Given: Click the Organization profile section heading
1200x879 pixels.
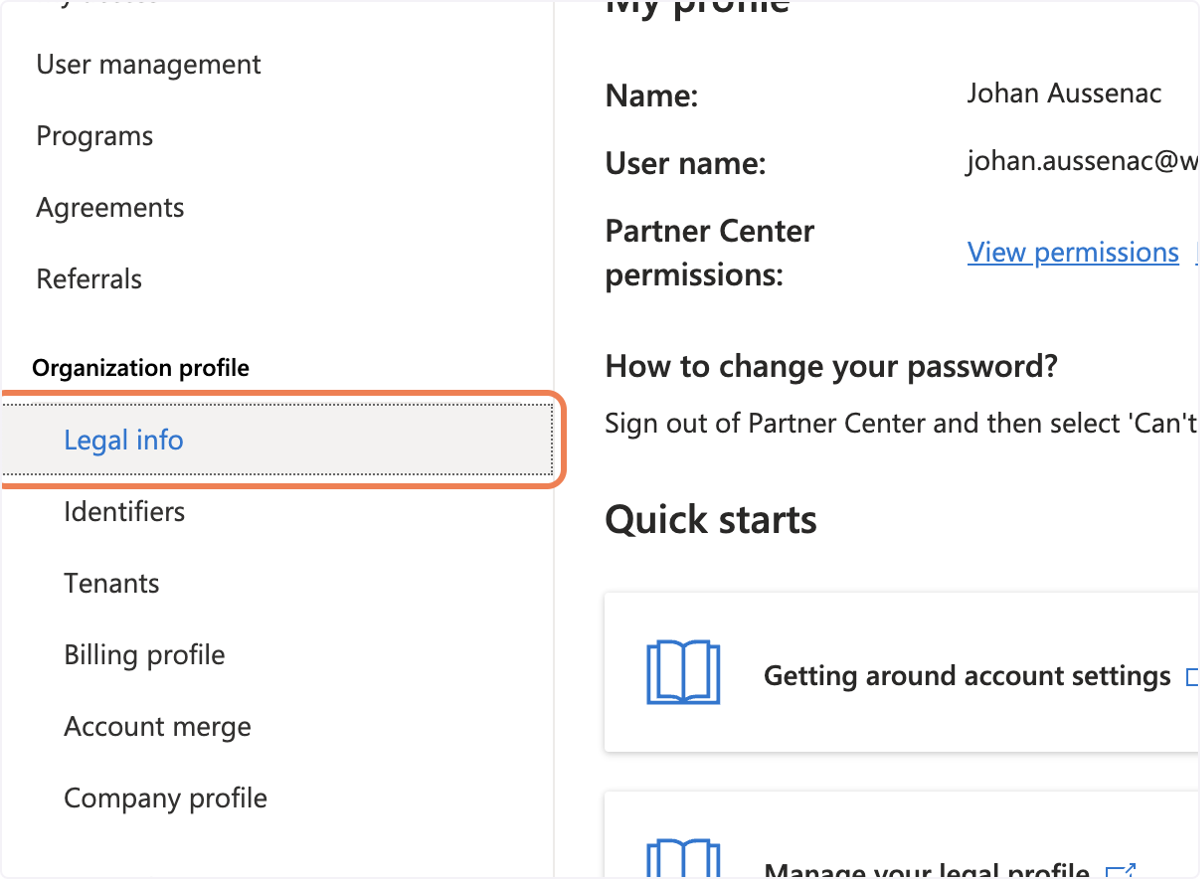Looking at the screenshot, I should tap(141, 369).
